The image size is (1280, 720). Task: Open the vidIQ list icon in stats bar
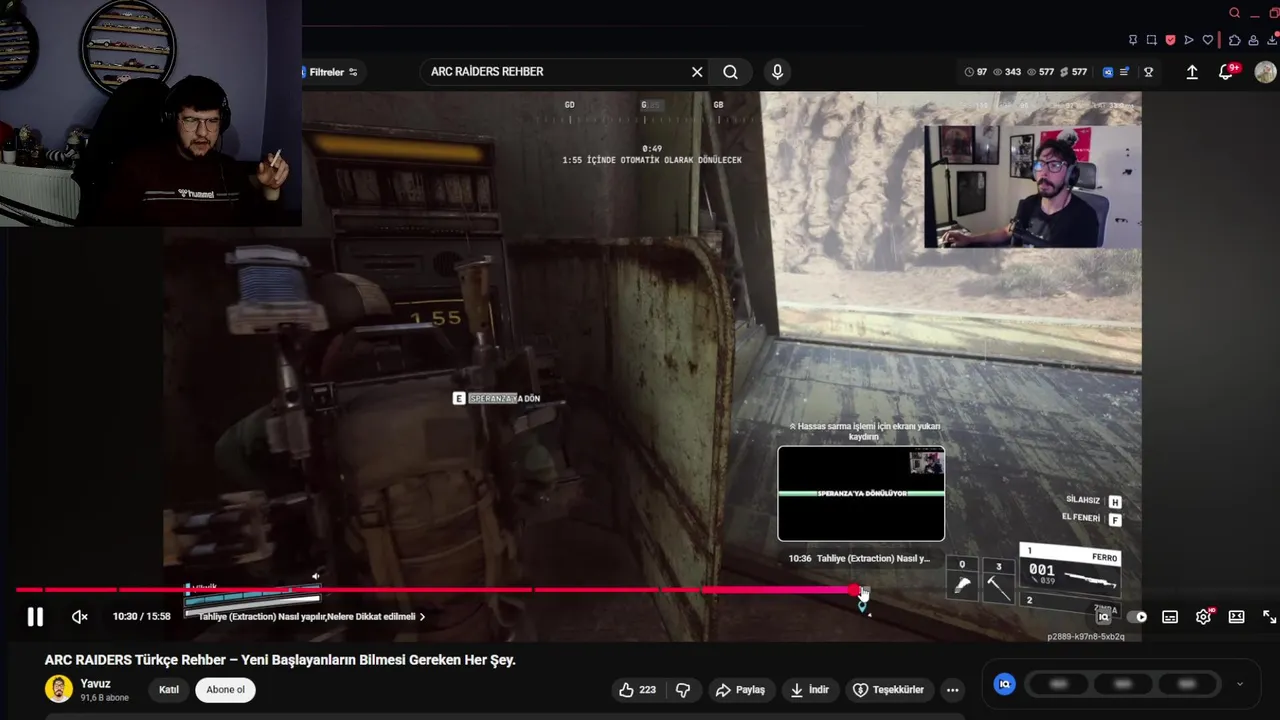coord(1125,72)
